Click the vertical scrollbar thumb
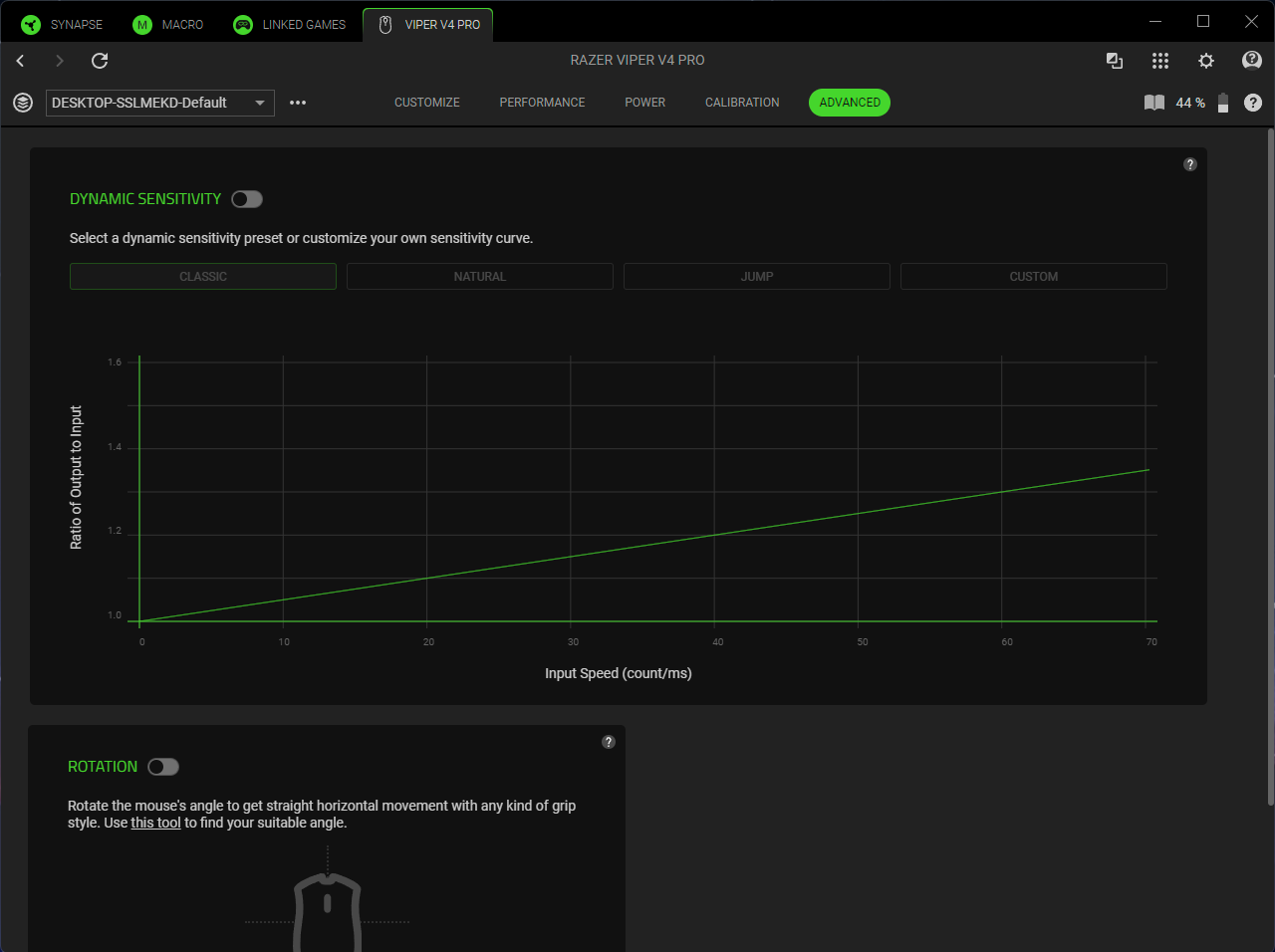Viewport: 1275px width, 952px height. (1270, 466)
